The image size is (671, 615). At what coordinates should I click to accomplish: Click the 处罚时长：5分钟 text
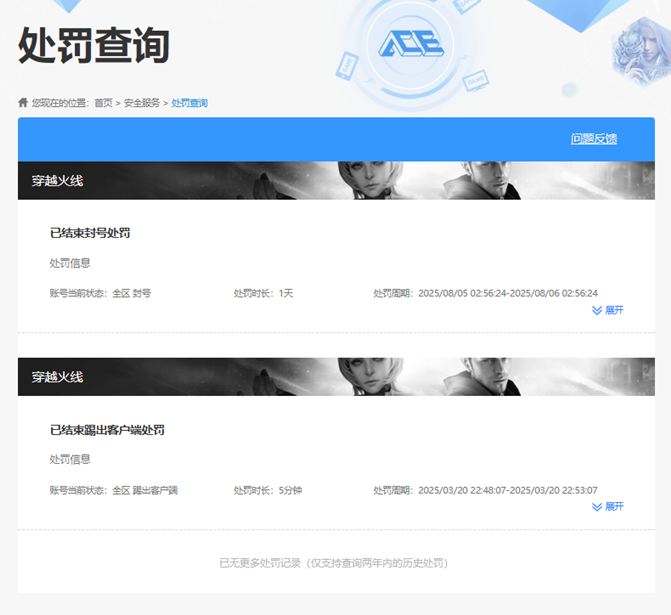tap(268, 490)
